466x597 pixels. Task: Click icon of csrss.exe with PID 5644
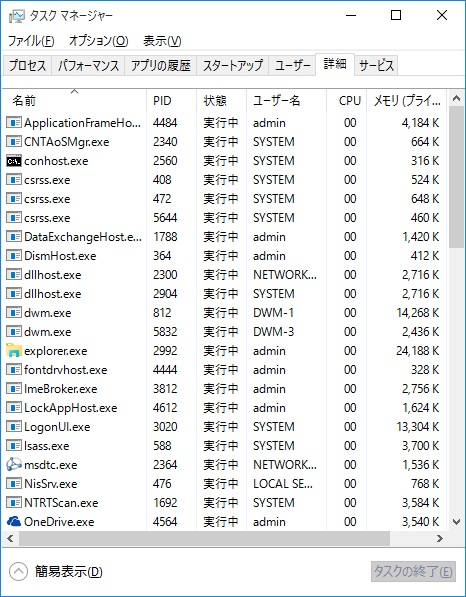(x=14, y=218)
